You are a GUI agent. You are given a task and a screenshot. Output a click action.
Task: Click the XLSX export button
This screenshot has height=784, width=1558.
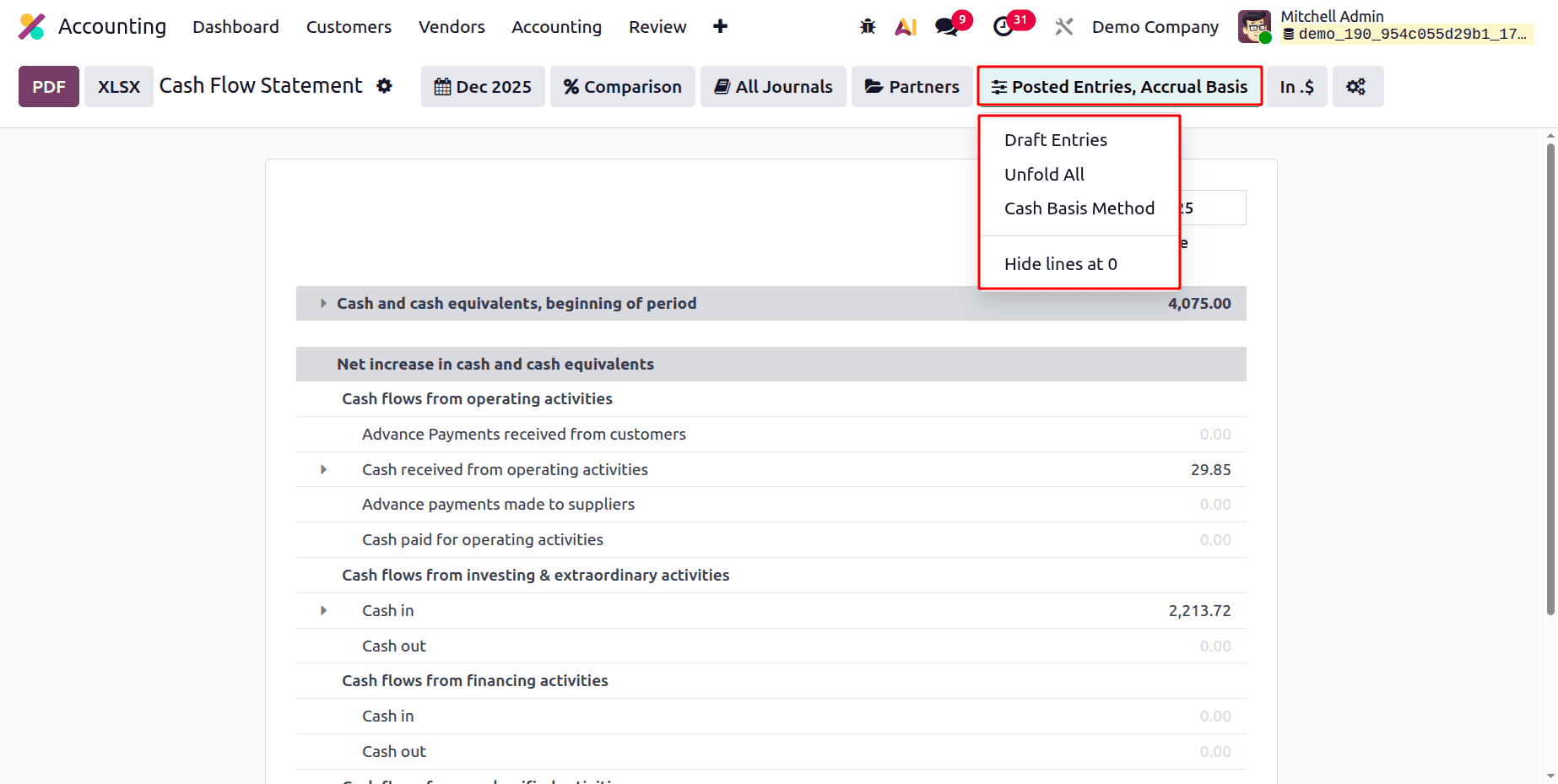pyautogui.click(x=118, y=85)
